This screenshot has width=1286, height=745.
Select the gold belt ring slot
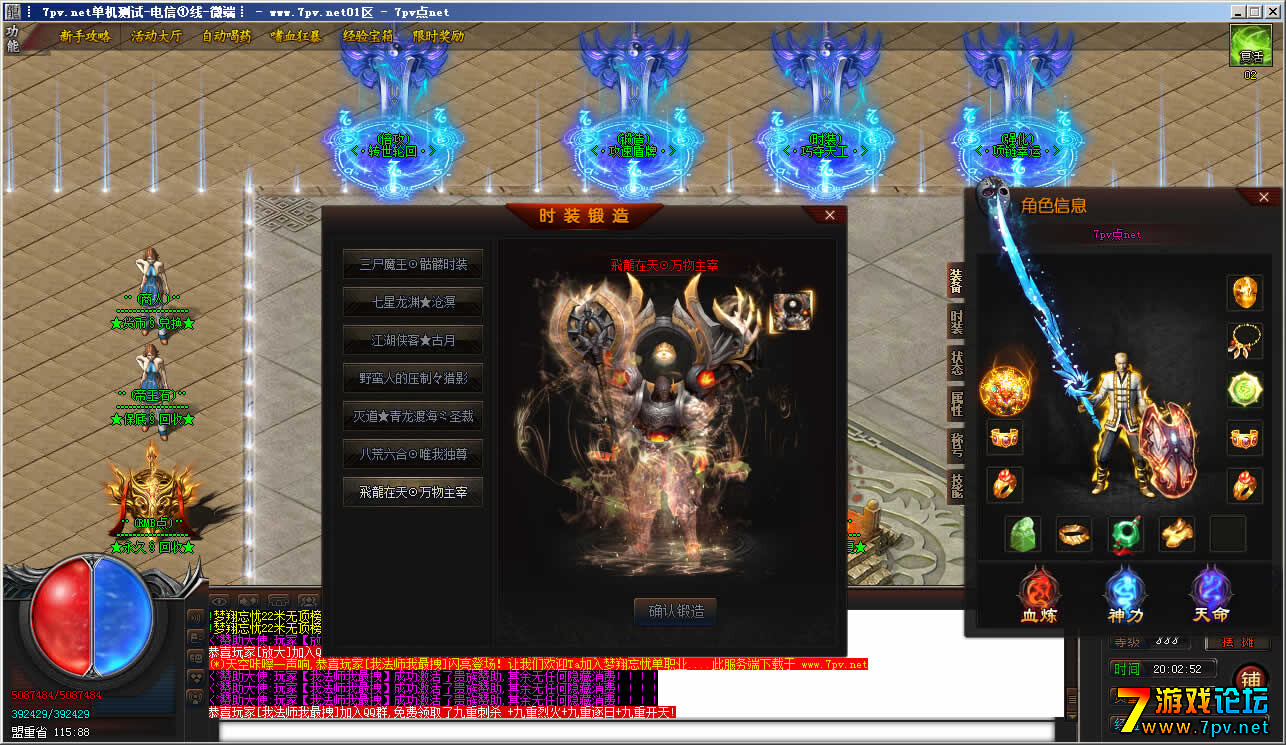(1075, 534)
